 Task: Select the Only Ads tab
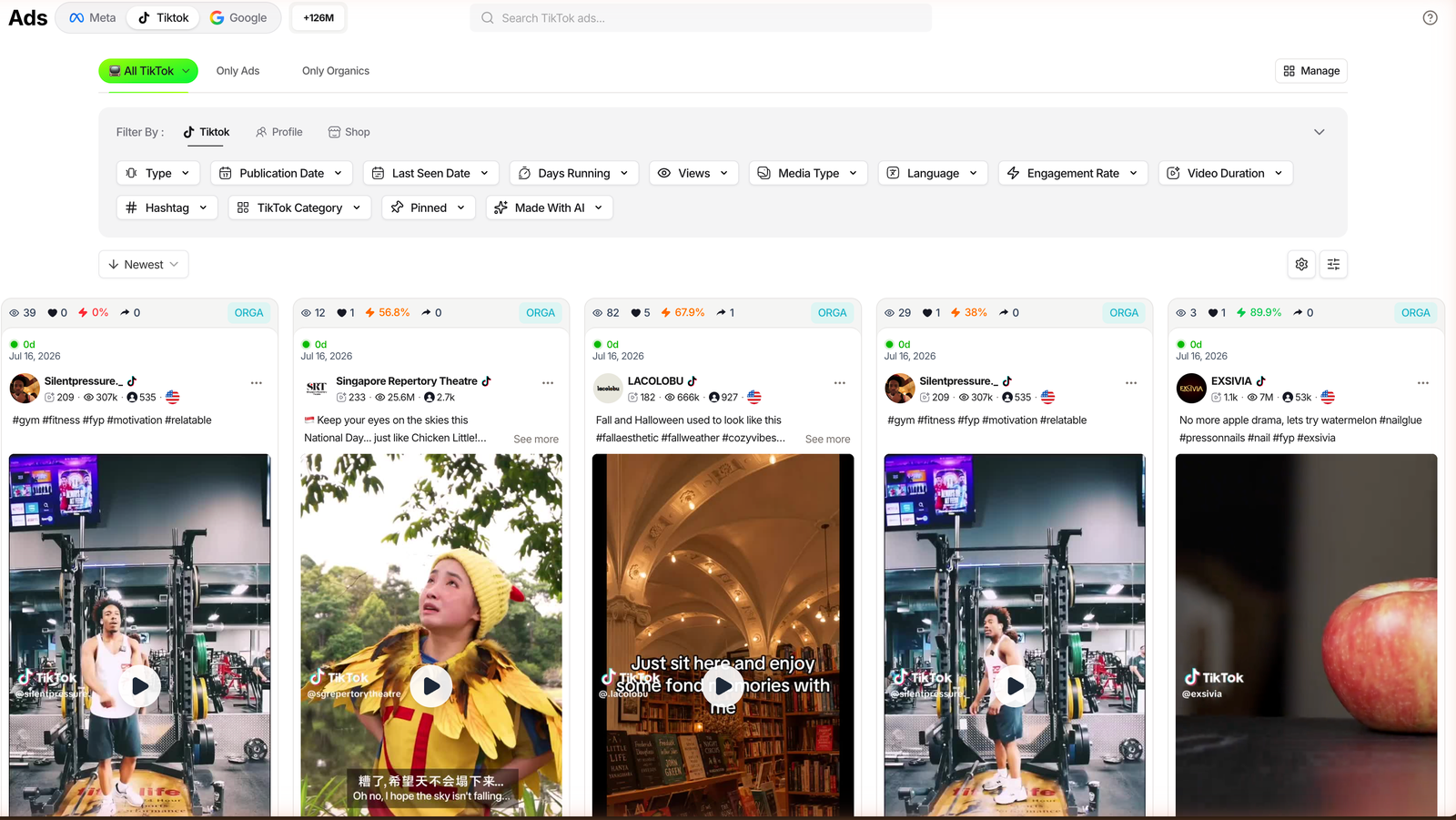(238, 71)
